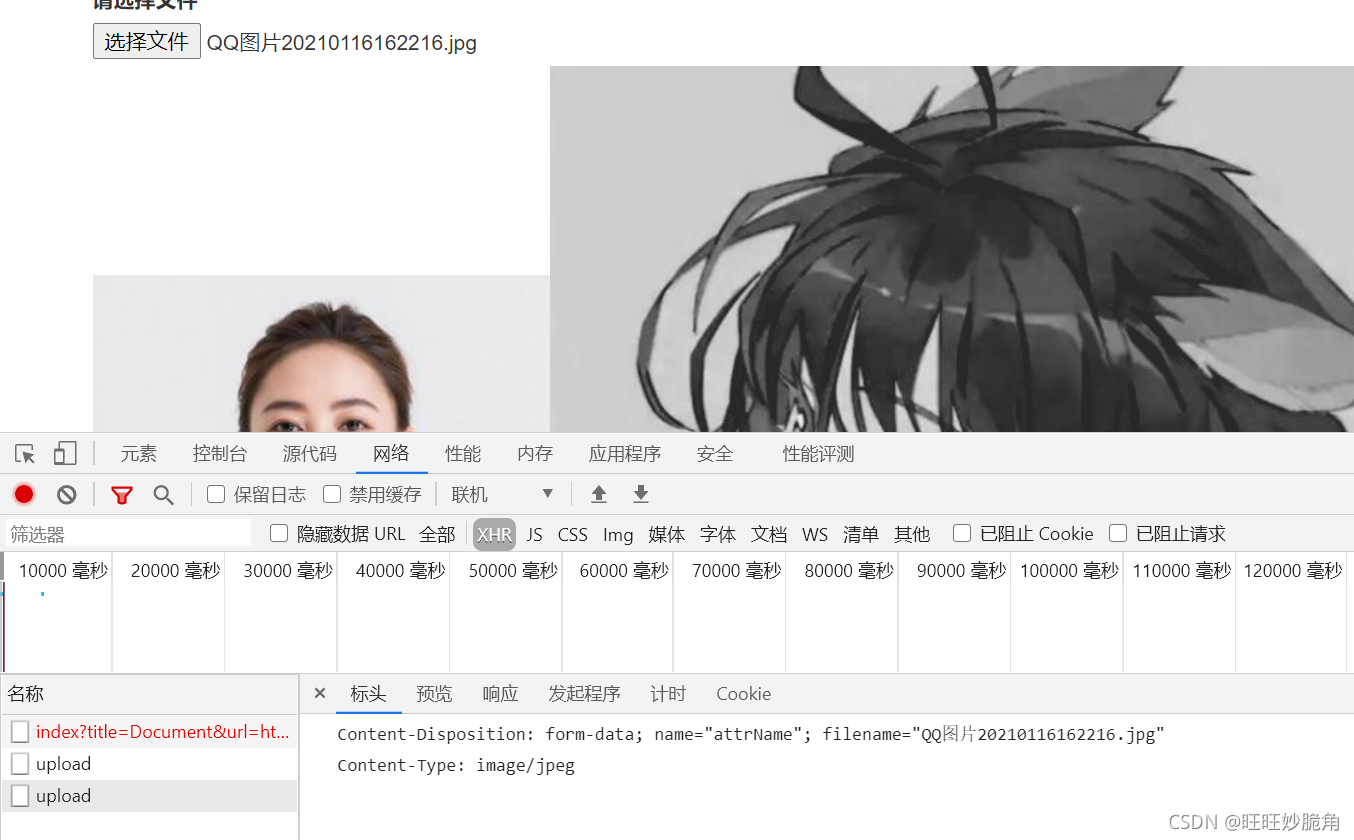Enable the 禁用缓存 checkbox
The height and width of the screenshot is (840, 1354).
click(332, 494)
